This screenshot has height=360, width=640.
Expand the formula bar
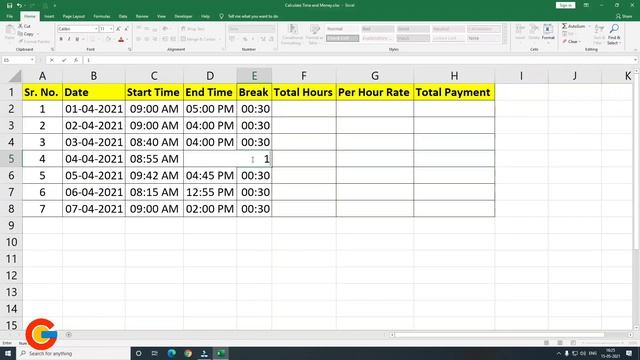636,60
